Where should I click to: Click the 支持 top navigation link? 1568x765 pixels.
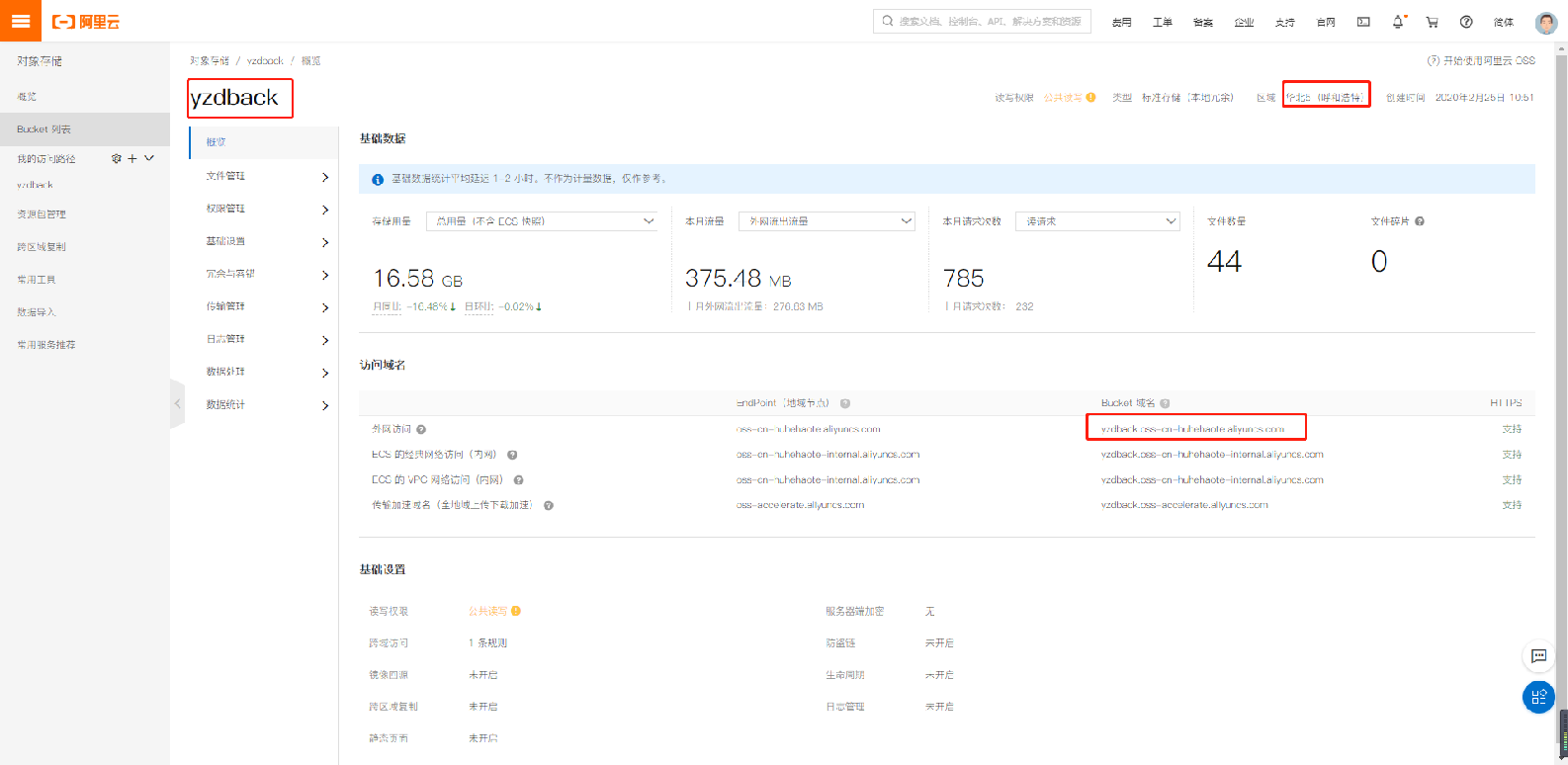click(x=1284, y=22)
